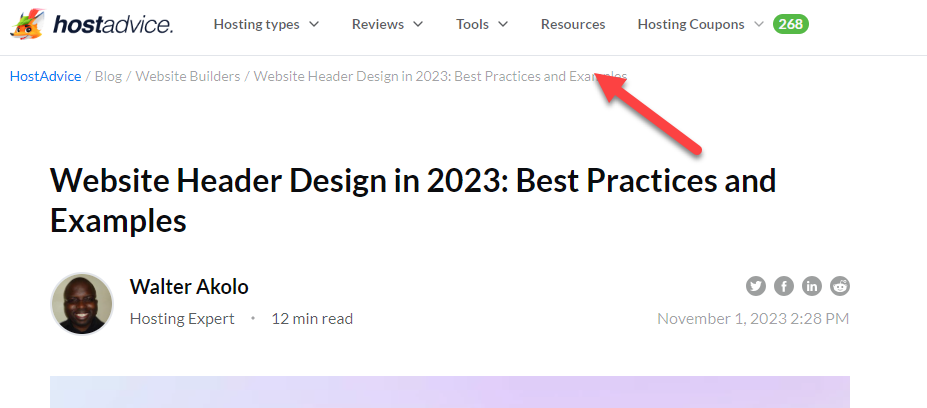
Task: Click the 12 min read text
Action: click(x=312, y=319)
